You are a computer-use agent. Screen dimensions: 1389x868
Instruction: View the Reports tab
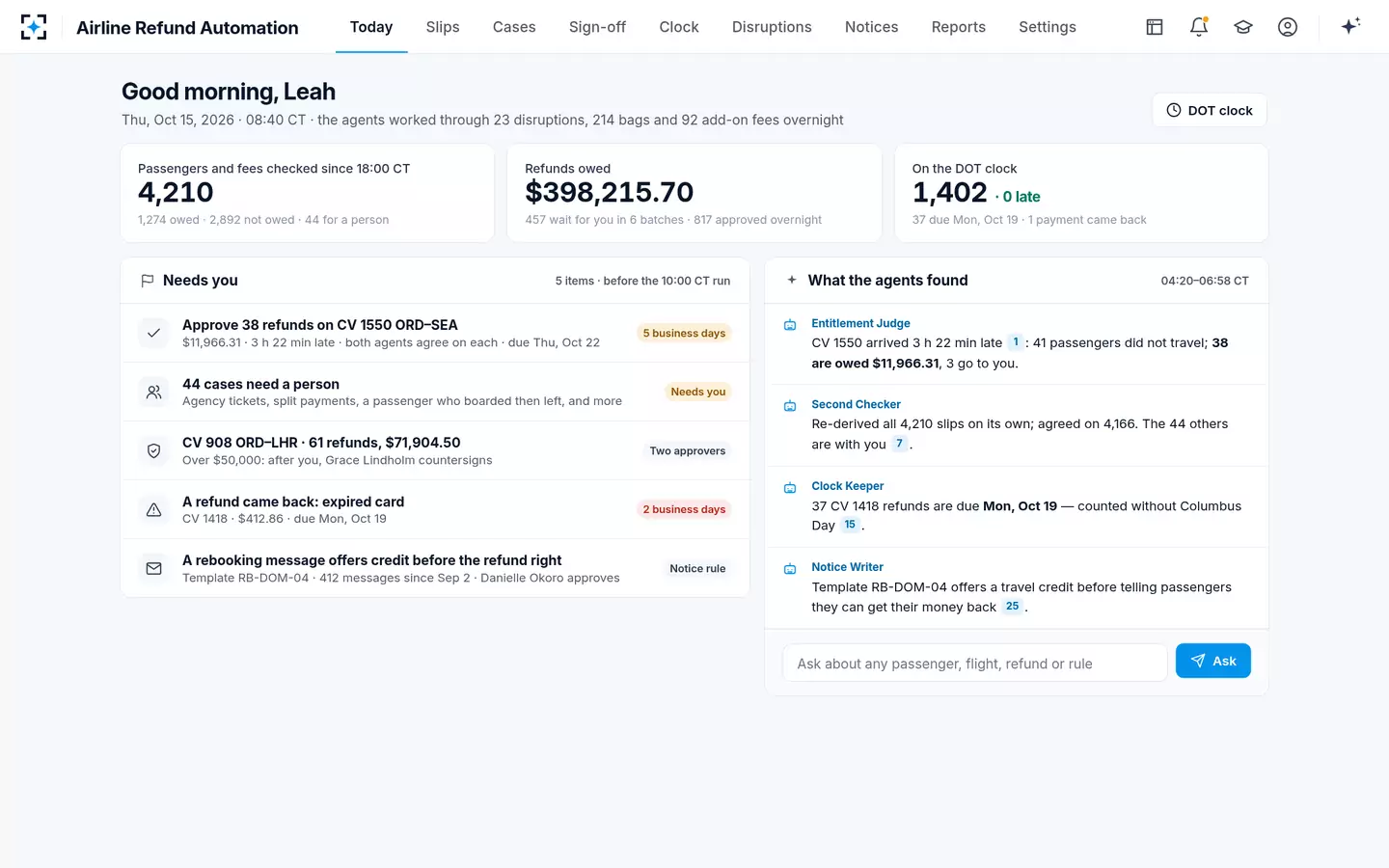[959, 27]
